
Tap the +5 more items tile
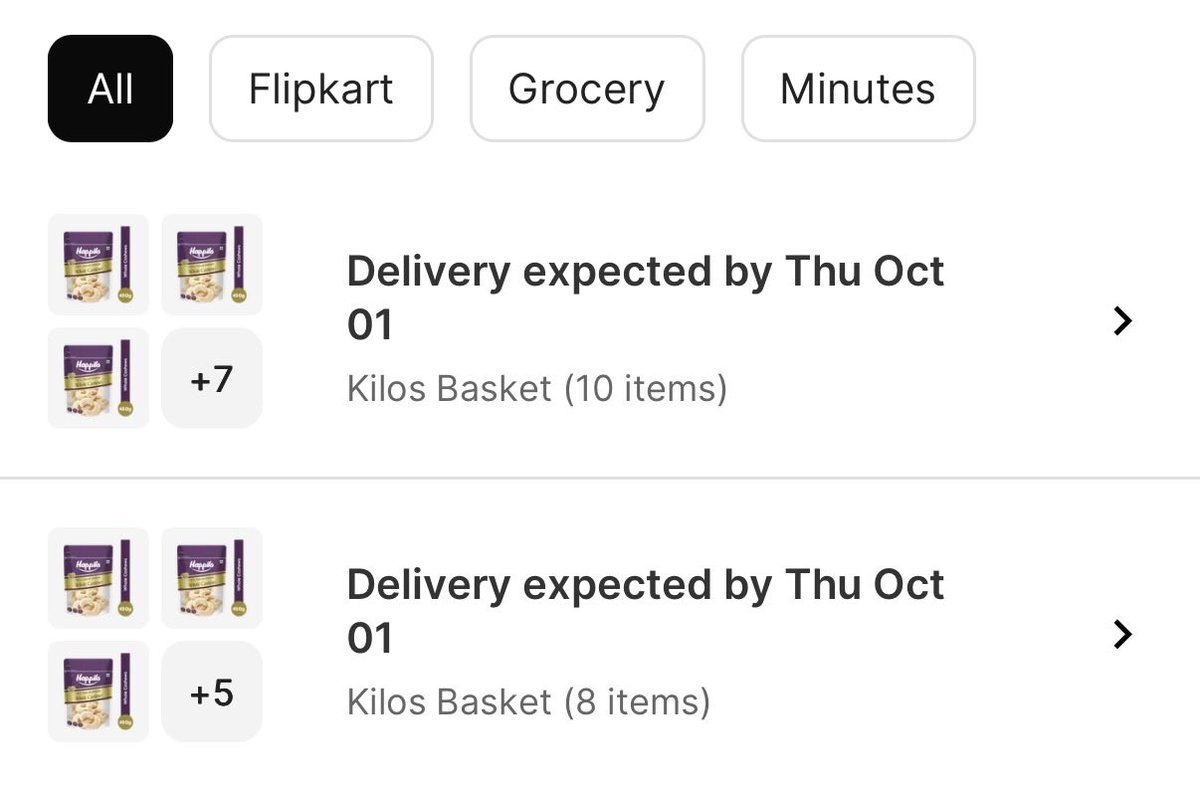[212, 692]
